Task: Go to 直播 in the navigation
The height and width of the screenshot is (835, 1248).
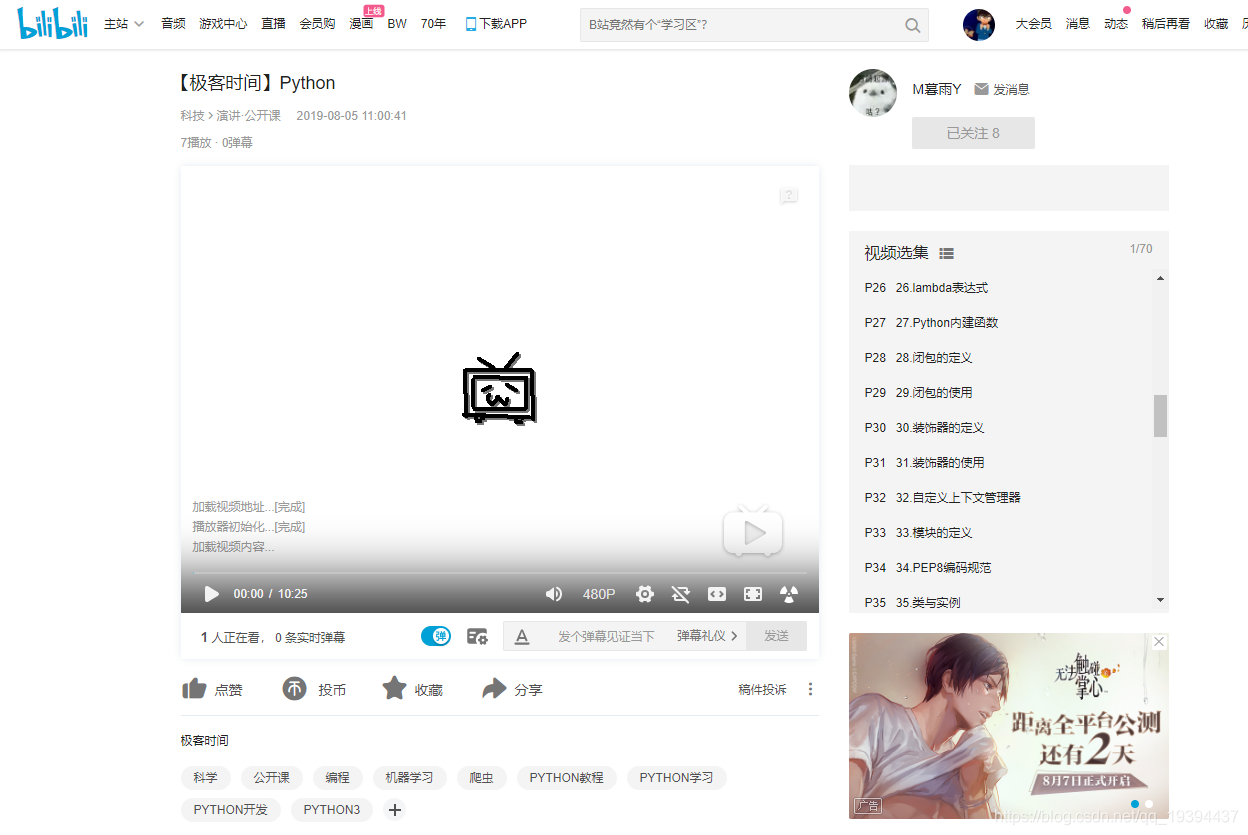Action: pos(274,24)
